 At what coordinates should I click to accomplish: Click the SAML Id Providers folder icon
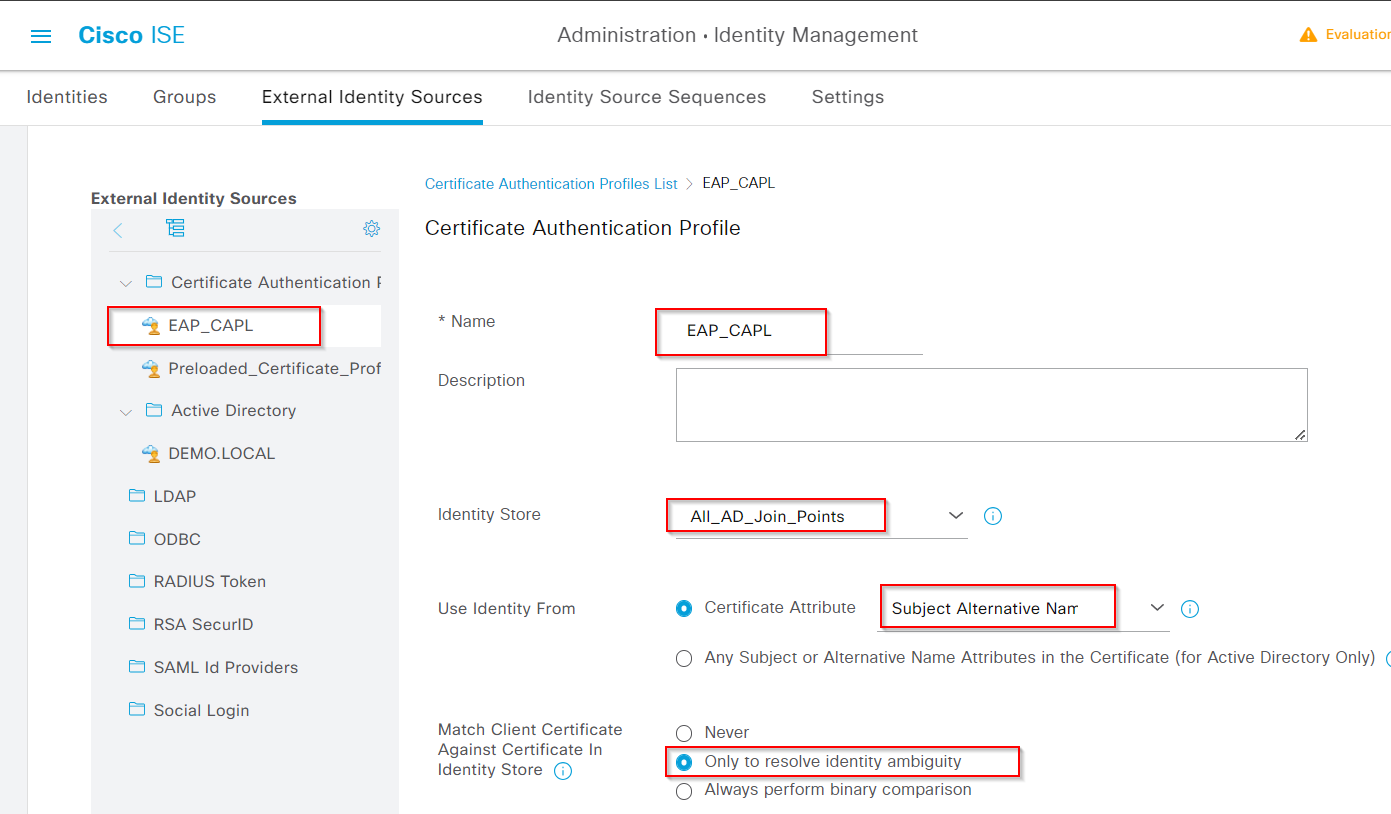[137, 667]
